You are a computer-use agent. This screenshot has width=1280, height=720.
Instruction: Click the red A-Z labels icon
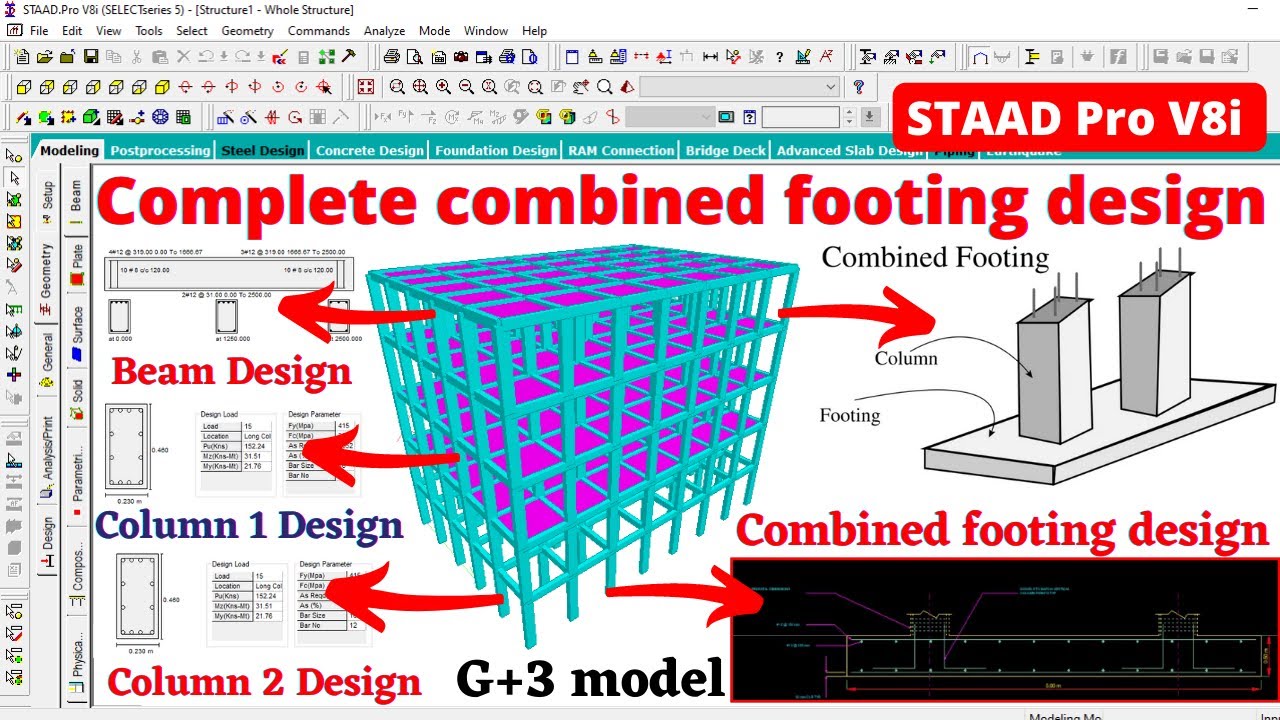point(826,57)
